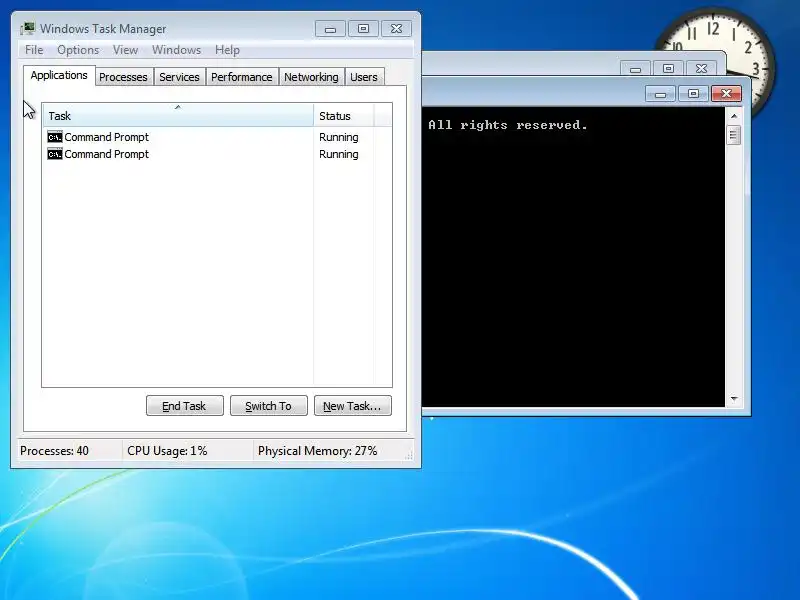Switch to the Users tab
This screenshot has width=800, height=600.
pos(364,77)
